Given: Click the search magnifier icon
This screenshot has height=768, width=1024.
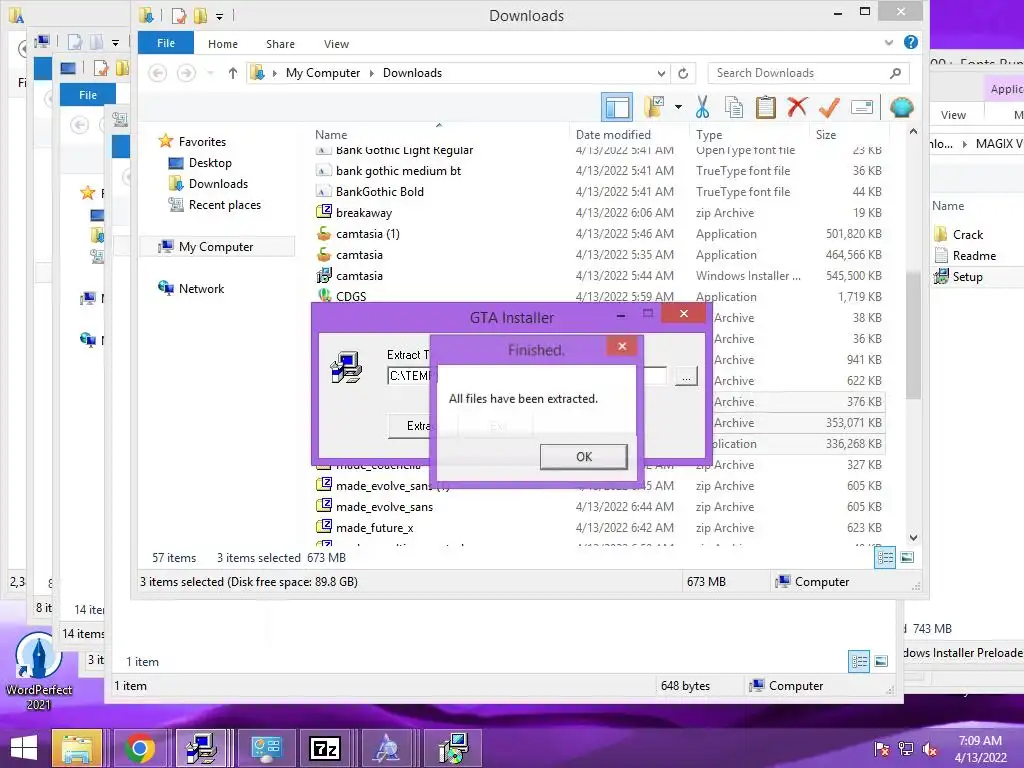Looking at the screenshot, I should pos(895,73).
